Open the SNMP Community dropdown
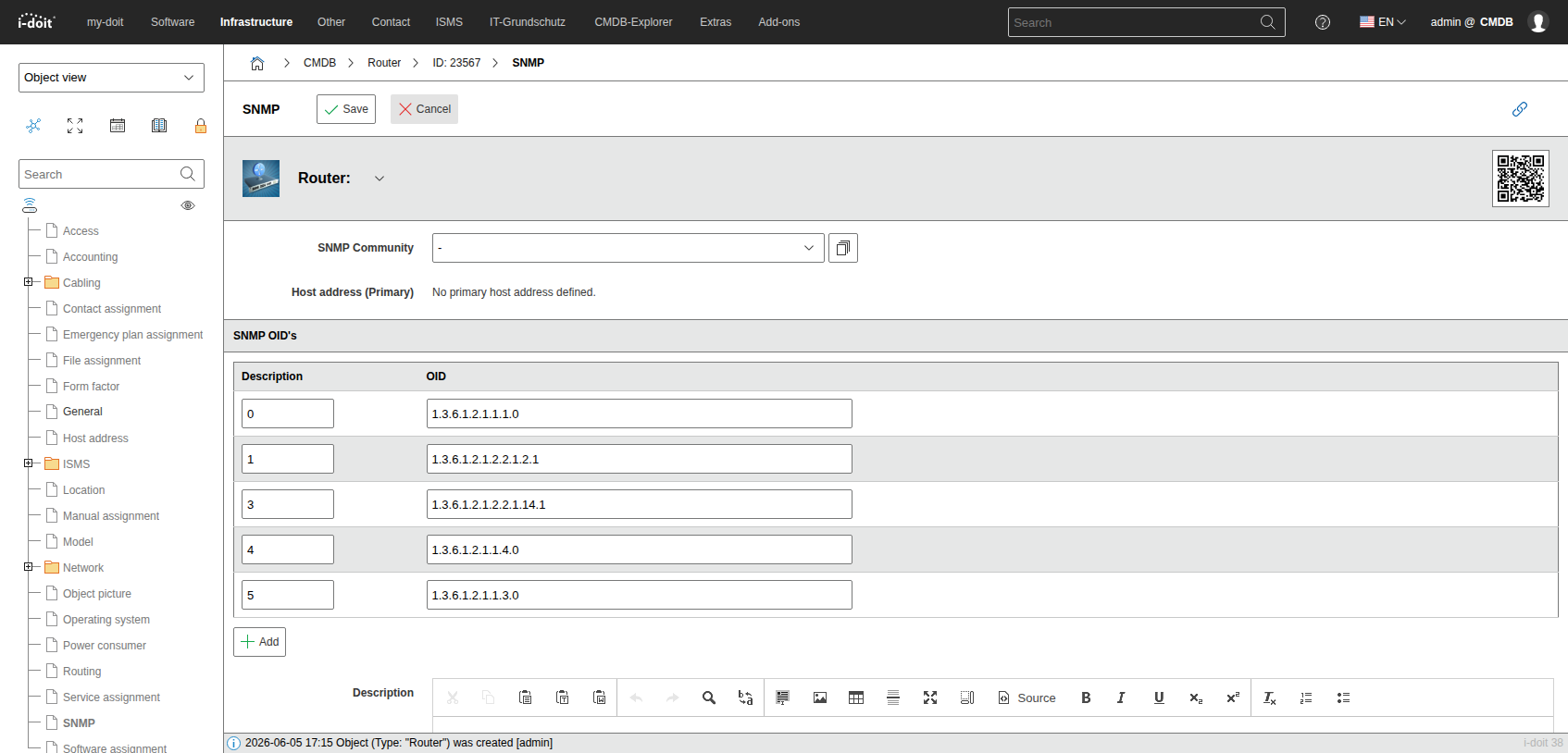This screenshot has height=753, width=1568. (x=628, y=248)
